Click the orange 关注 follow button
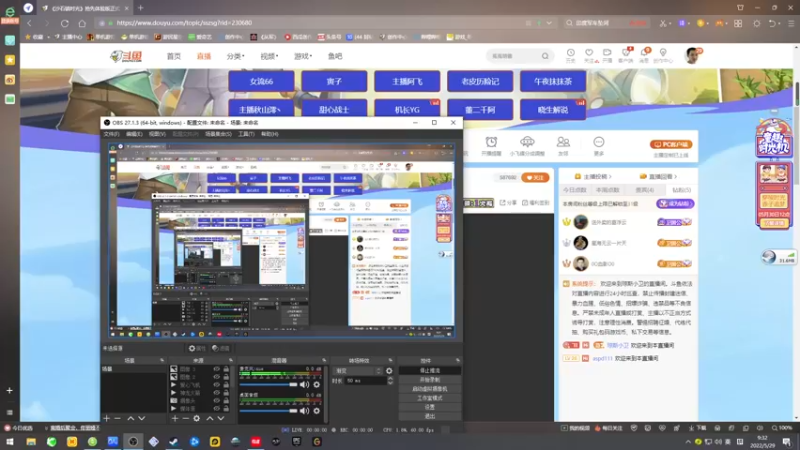This screenshot has height=450, width=800. (535, 178)
